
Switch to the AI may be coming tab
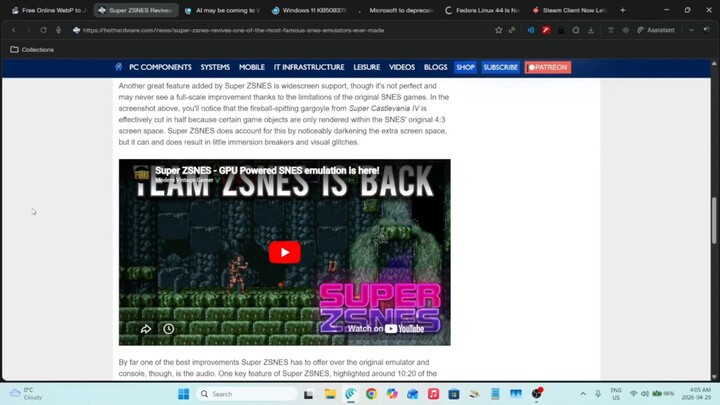pos(222,10)
